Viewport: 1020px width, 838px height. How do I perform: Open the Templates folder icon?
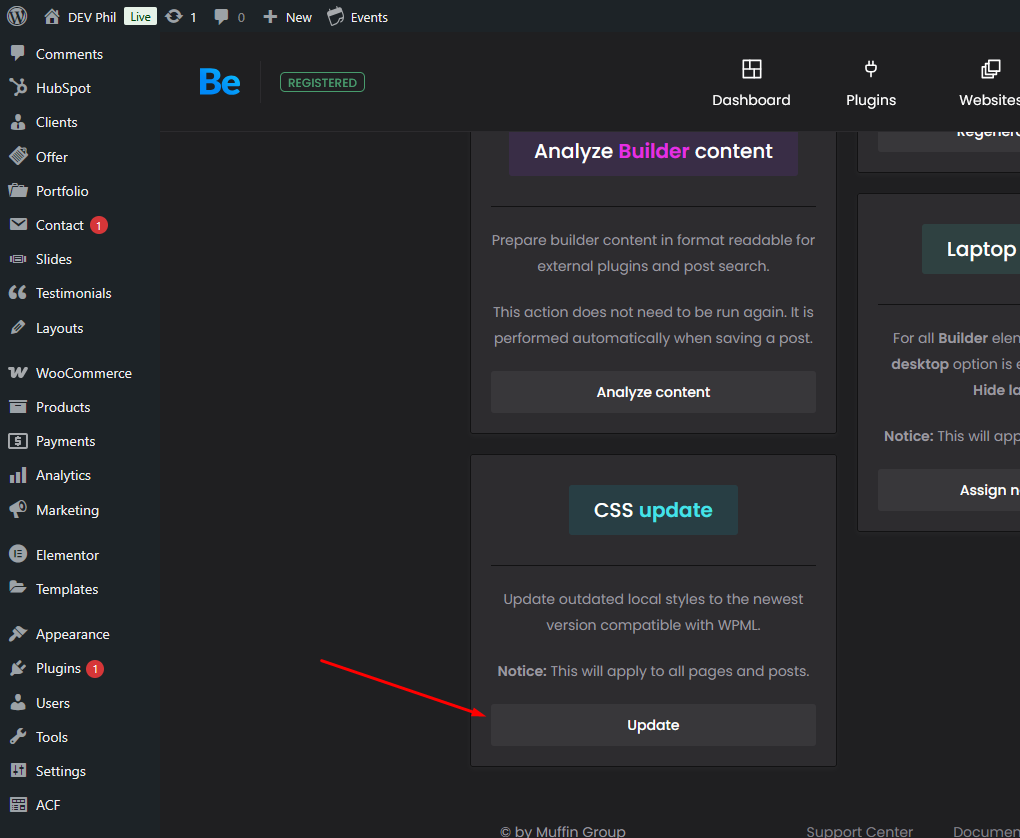pos(18,588)
